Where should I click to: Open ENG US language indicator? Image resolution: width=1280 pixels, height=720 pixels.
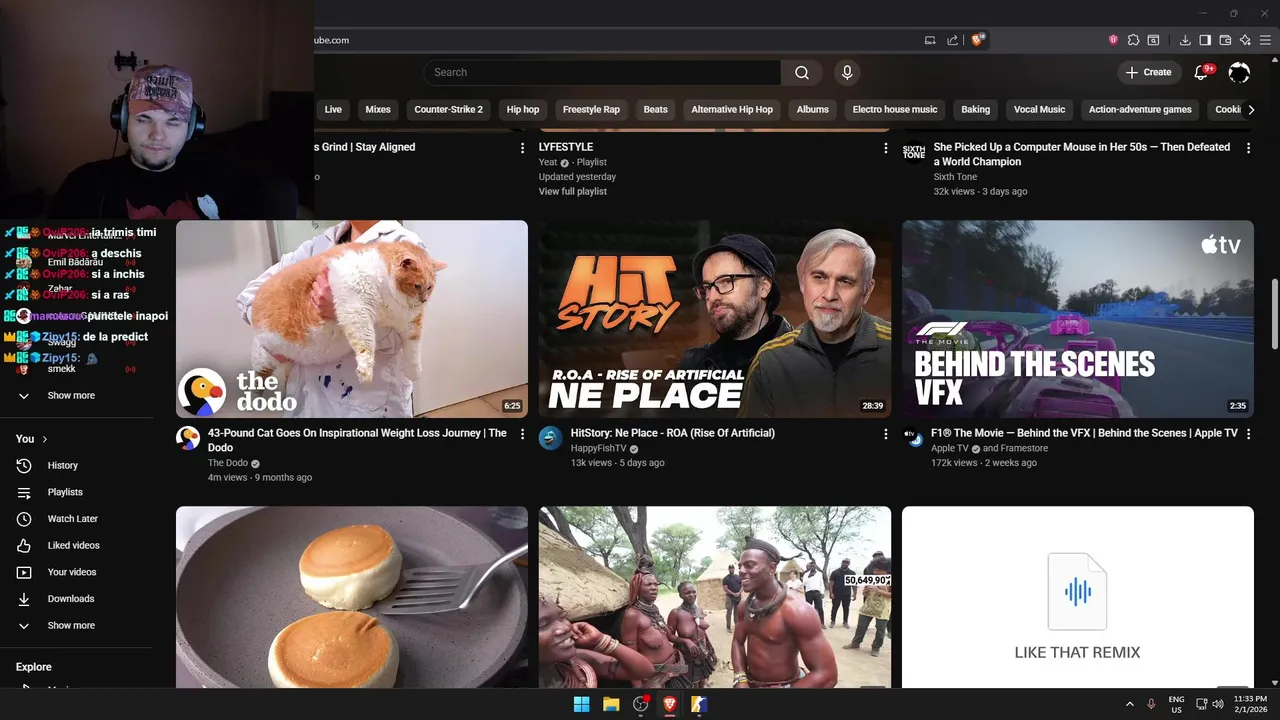(x=1176, y=704)
